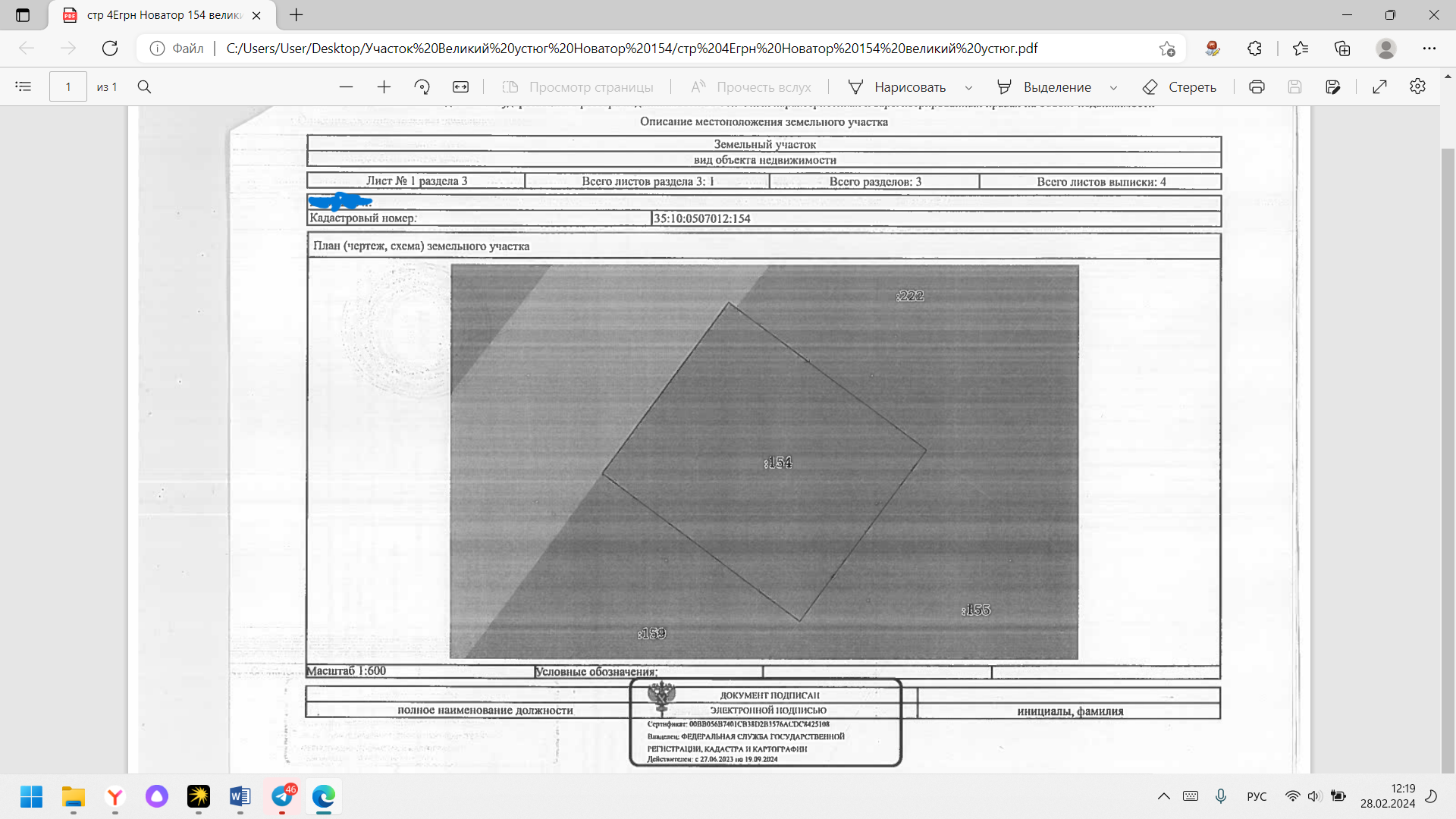
Task: Toggle the Нарисовать drawing tool
Action: (x=897, y=87)
